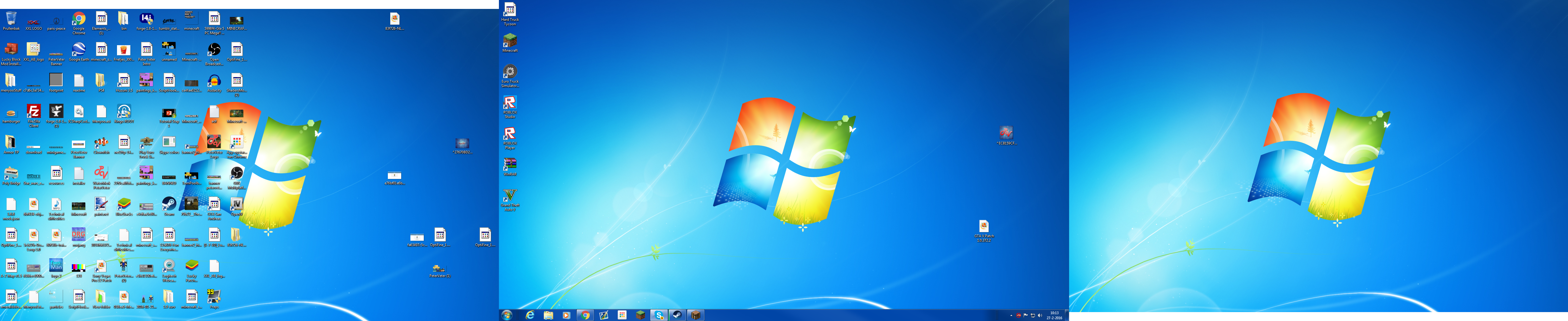Select the Technical difficulties MP3 file
Viewport: 1568px width, 321px height.
click(x=56, y=209)
